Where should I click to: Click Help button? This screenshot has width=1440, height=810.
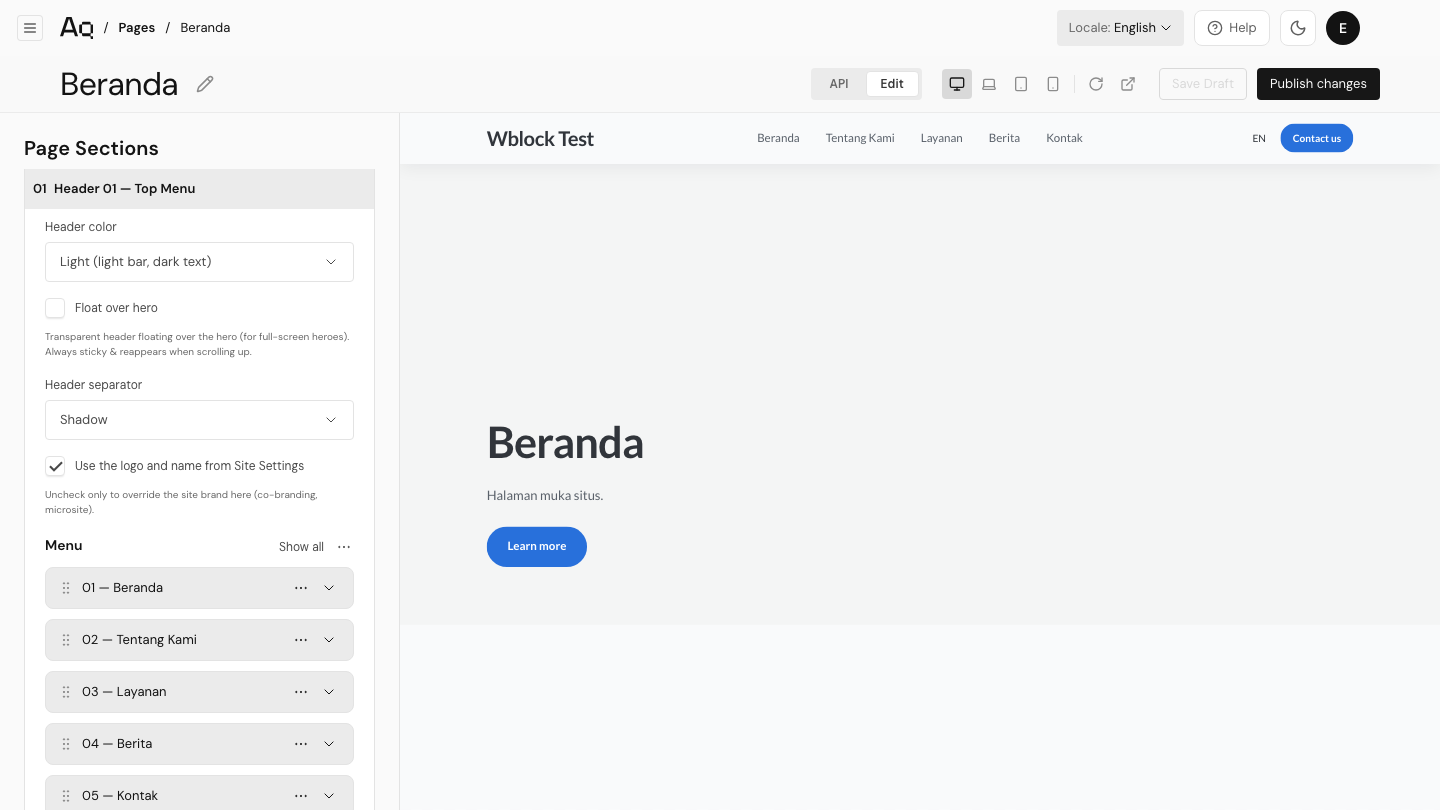[x=1232, y=28]
